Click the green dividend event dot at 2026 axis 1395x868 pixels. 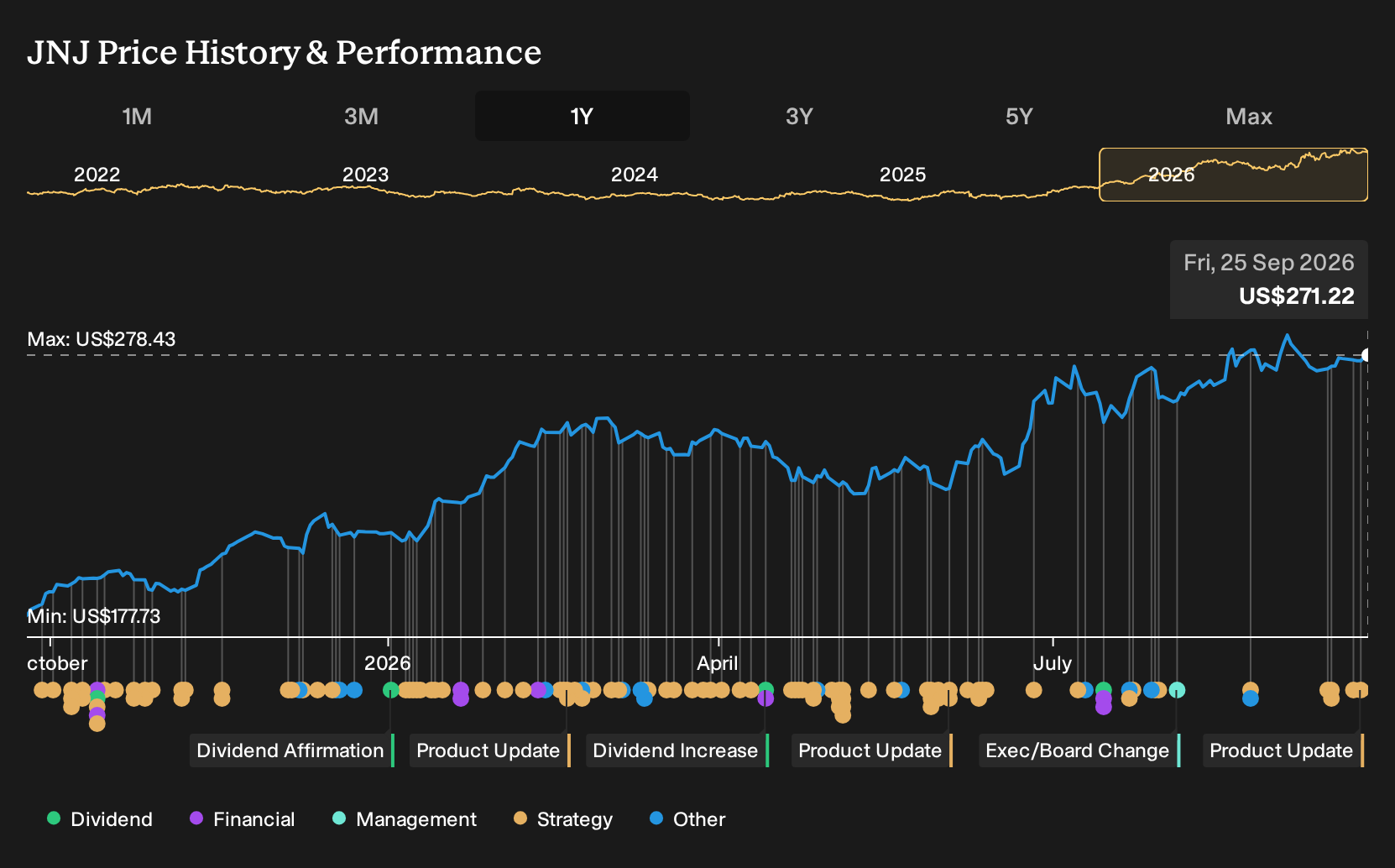pos(390,690)
